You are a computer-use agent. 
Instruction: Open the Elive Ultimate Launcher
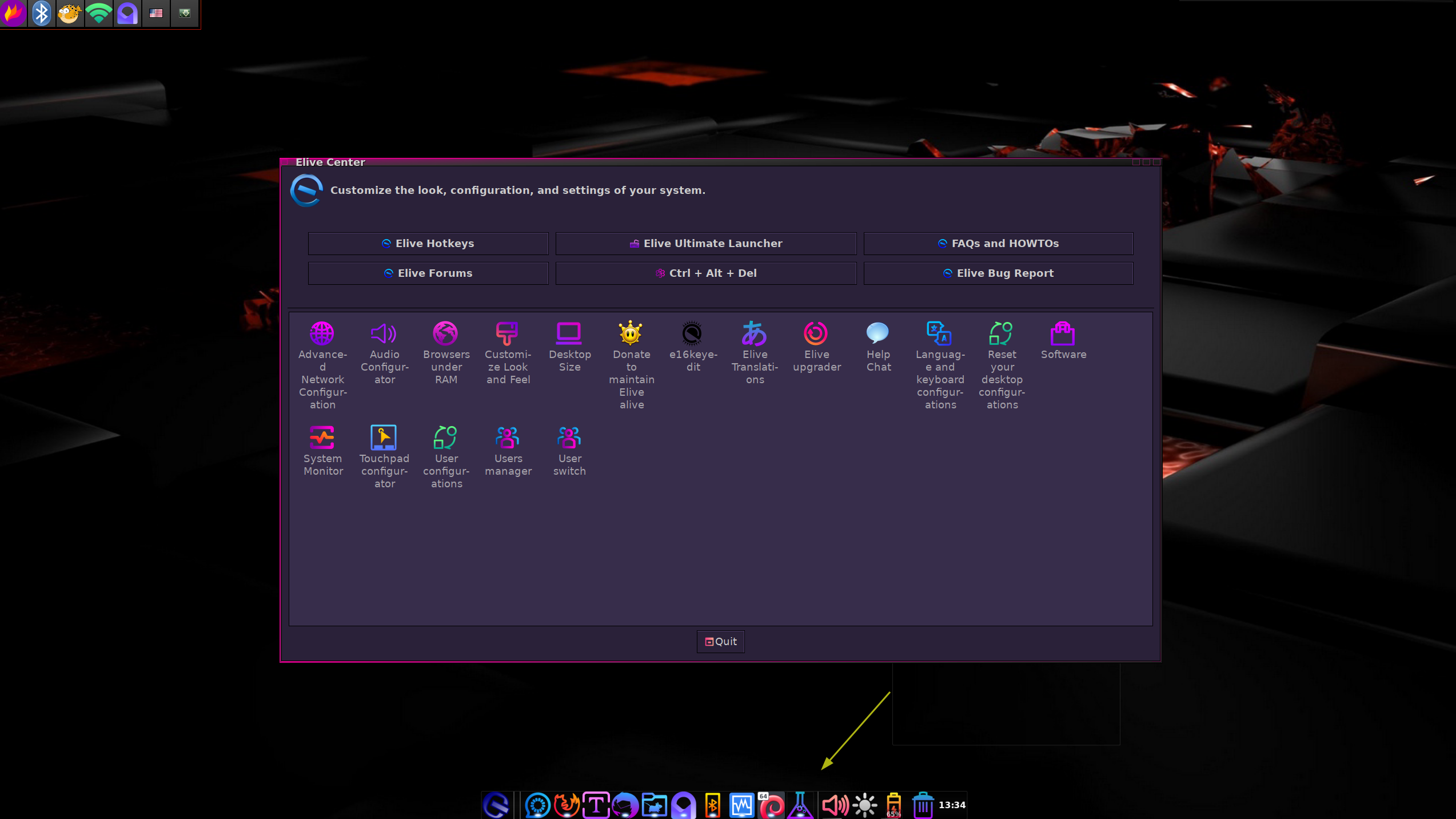pyautogui.click(x=705, y=243)
